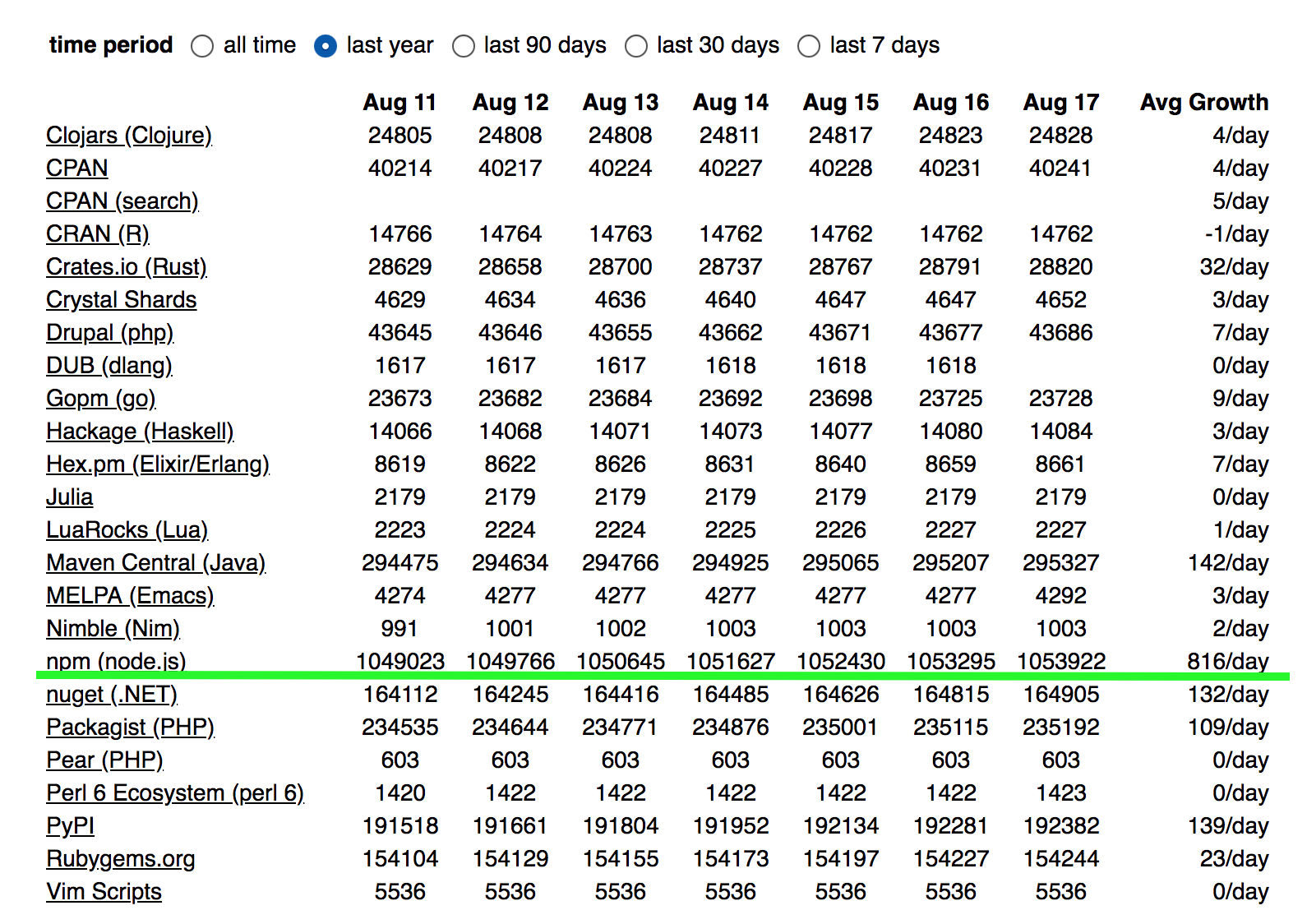Visit Hackage (Haskell) link
The width and height of the screenshot is (1307, 924).
coord(140,432)
